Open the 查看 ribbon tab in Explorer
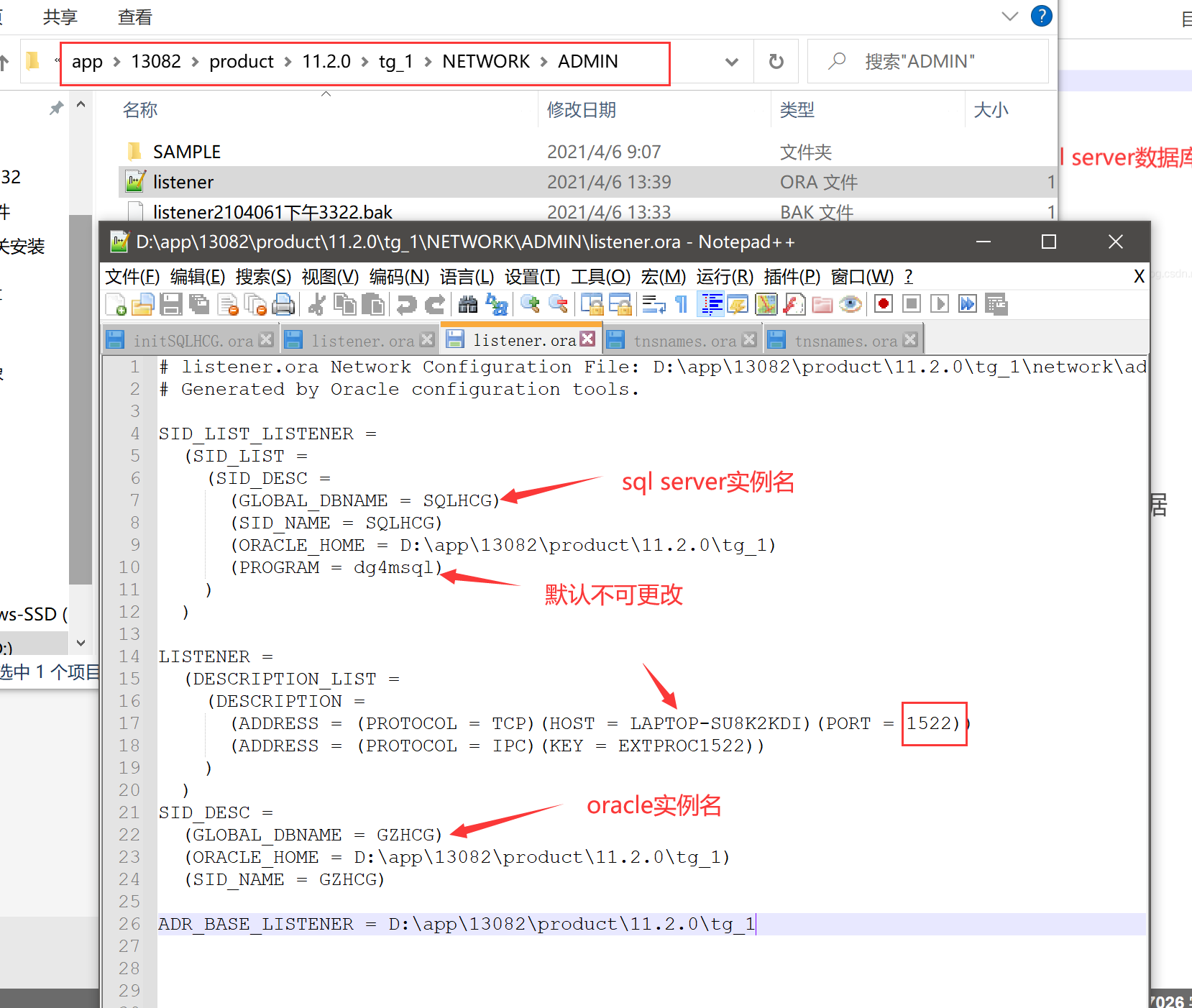The height and width of the screenshot is (1008, 1192). point(135,17)
